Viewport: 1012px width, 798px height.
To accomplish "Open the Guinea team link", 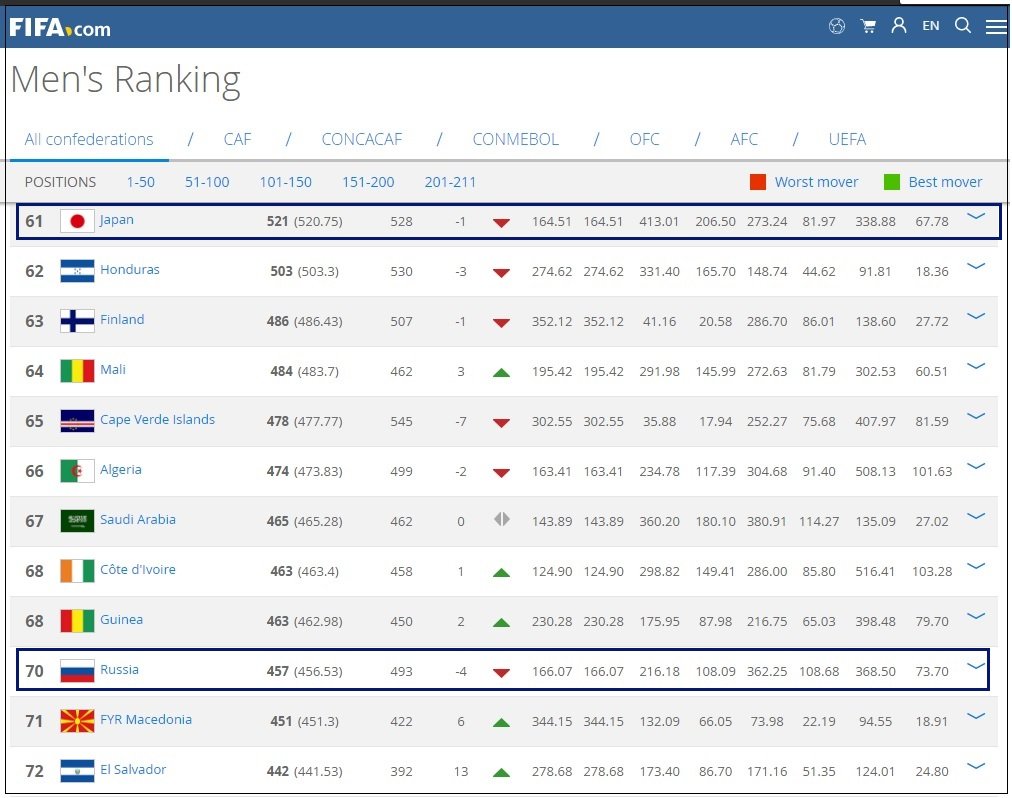I will click(121, 619).
